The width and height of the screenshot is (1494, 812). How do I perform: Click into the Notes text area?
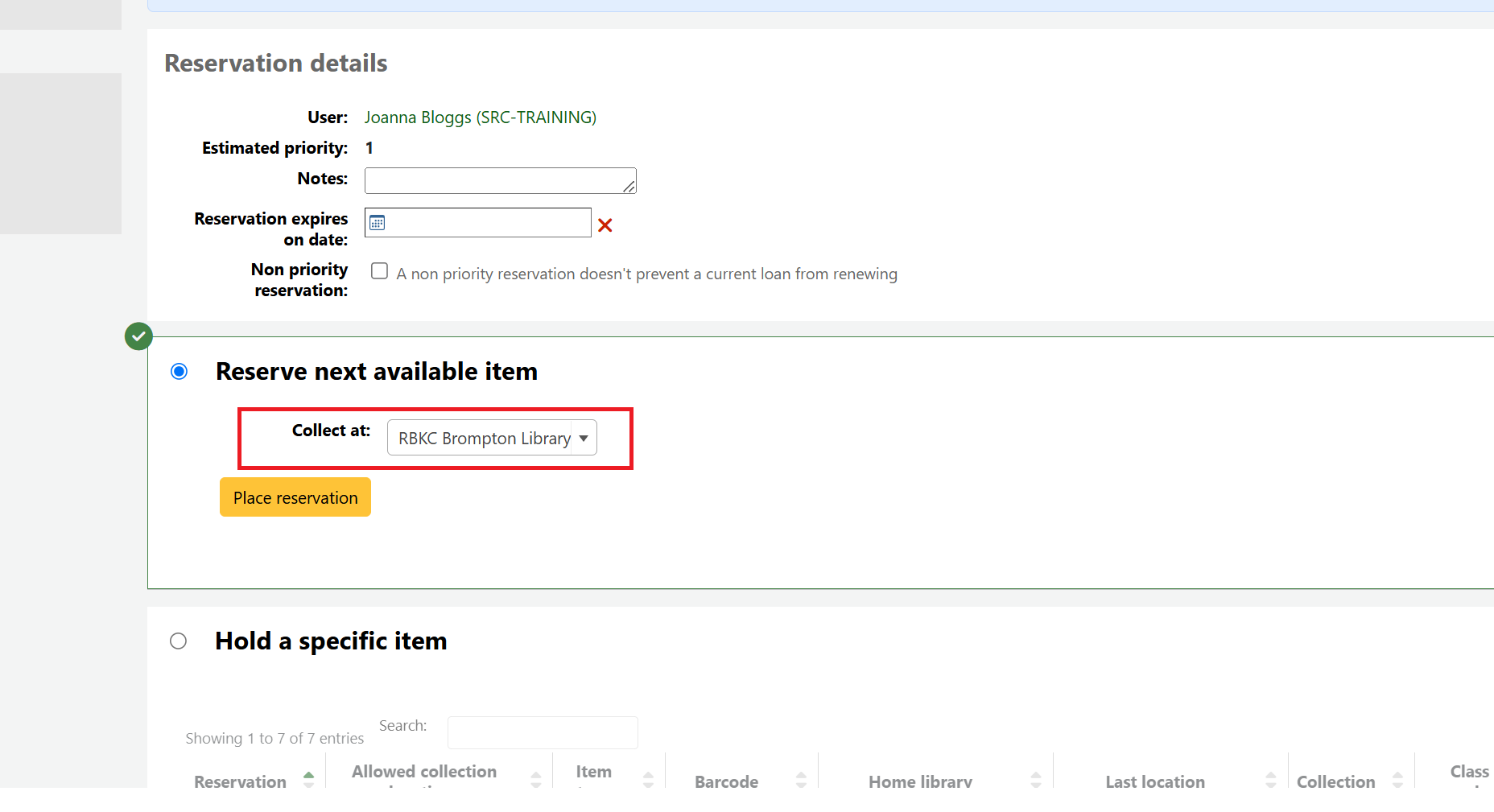pos(499,180)
